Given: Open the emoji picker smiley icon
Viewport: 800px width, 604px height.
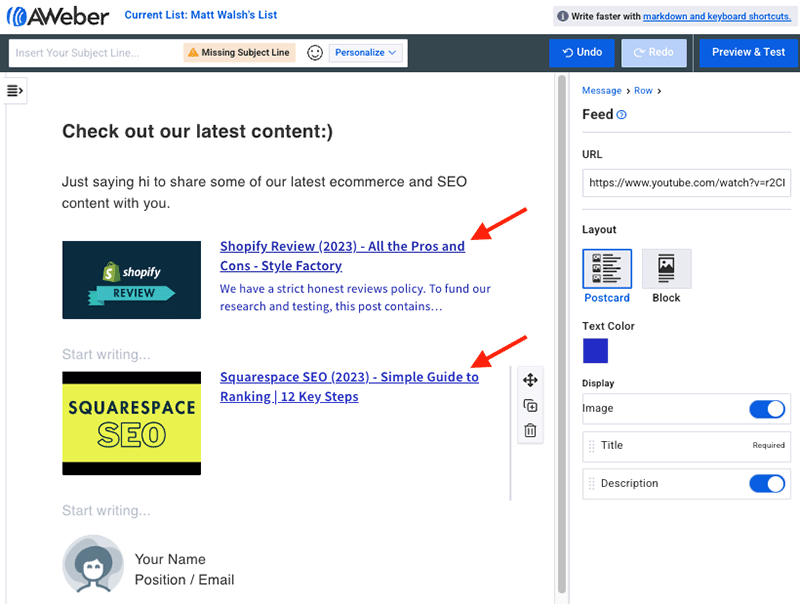Looking at the screenshot, I should coord(315,53).
